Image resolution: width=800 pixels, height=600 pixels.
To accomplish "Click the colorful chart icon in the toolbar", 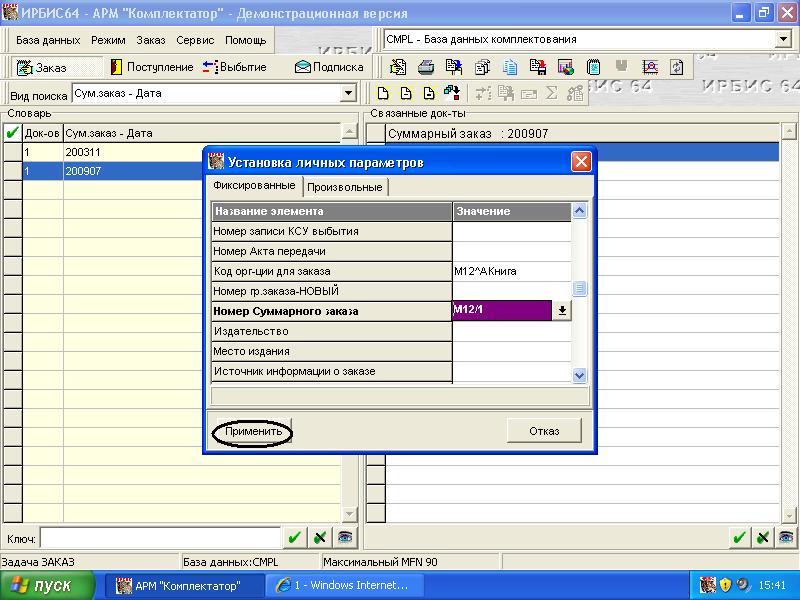I will (x=566, y=67).
